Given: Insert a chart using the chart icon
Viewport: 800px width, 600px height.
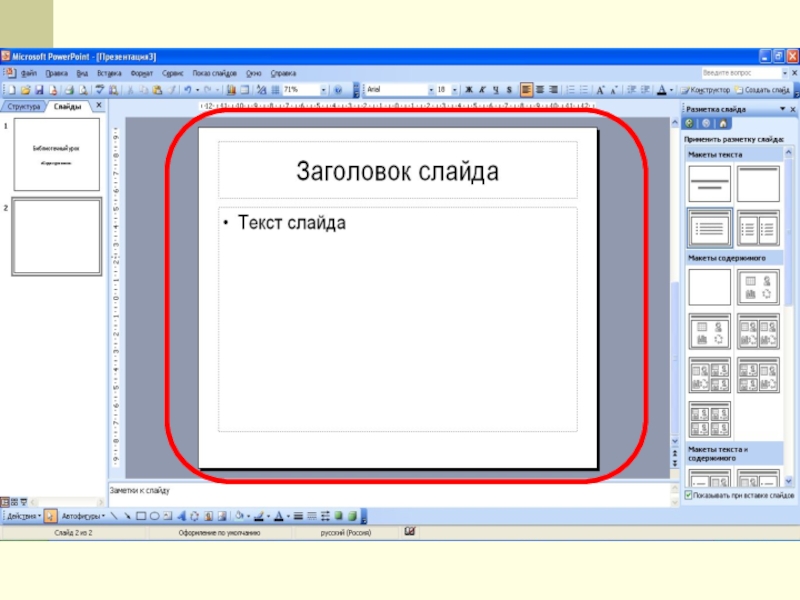Looking at the screenshot, I should [x=231, y=90].
